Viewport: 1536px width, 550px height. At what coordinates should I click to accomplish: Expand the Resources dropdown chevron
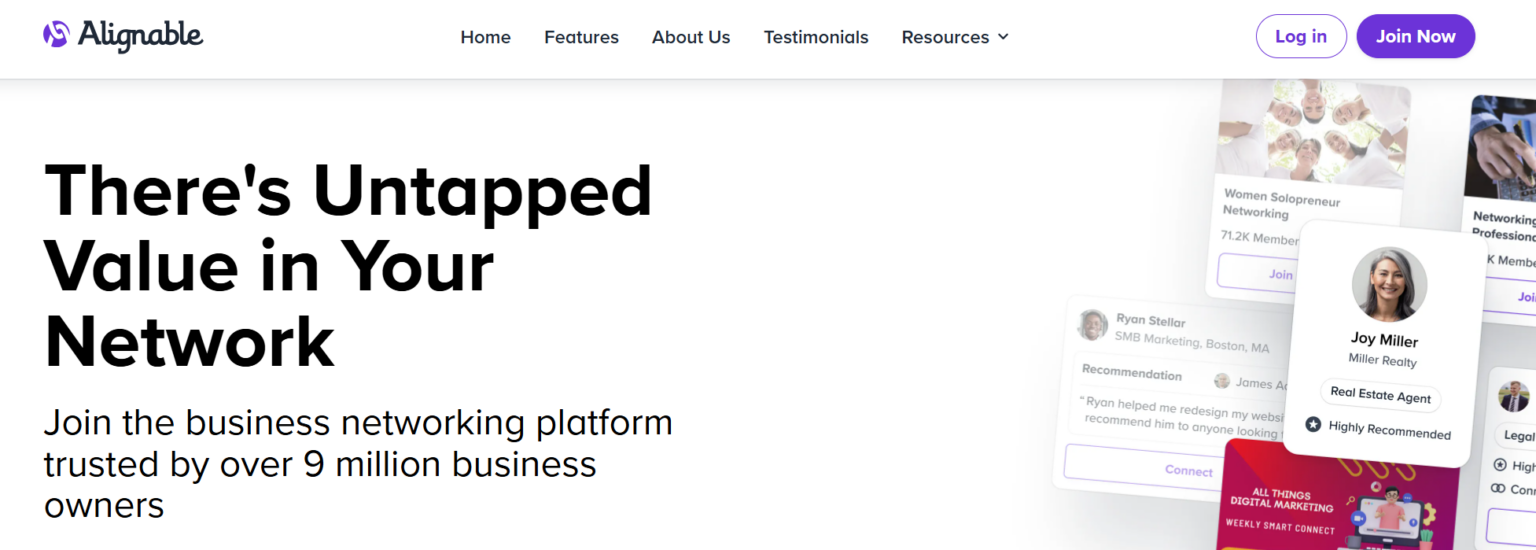click(x=1003, y=37)
